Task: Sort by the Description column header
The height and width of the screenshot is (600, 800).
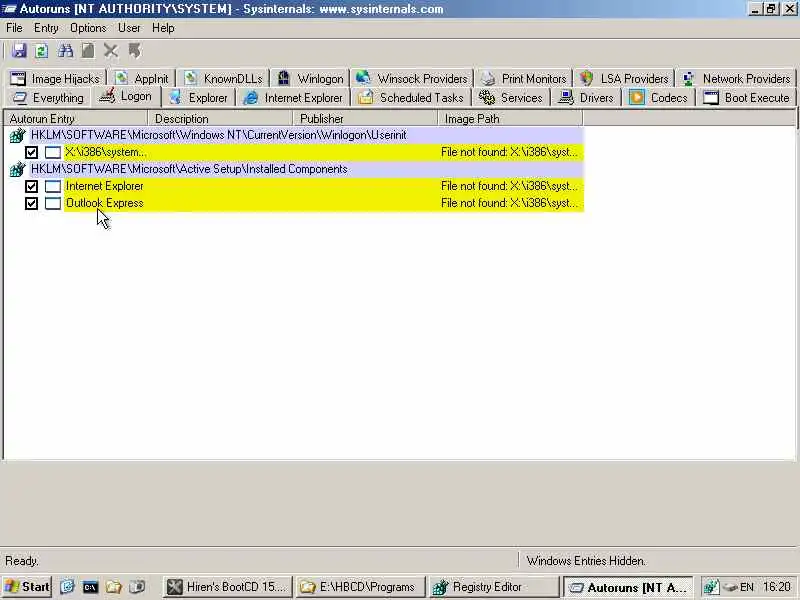Action: tap(220, 119)
